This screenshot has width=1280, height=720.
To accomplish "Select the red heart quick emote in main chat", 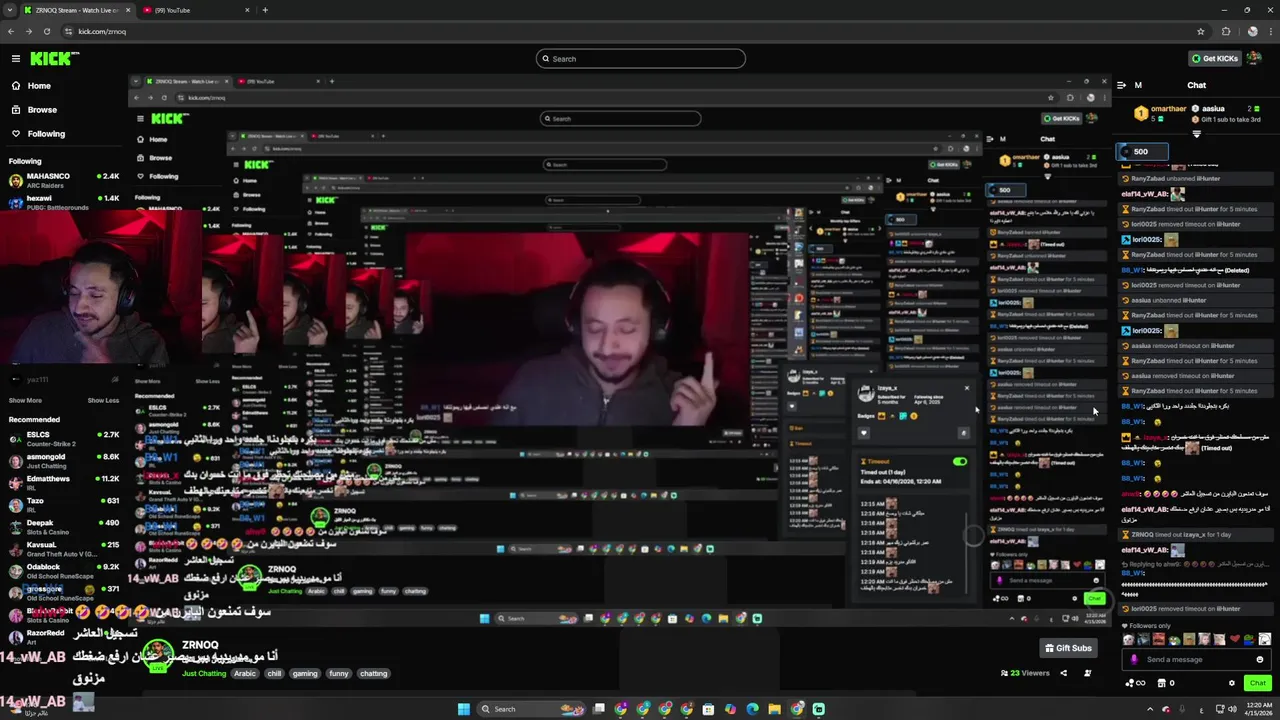I will pyautogui.click(x=1235, y=639).
